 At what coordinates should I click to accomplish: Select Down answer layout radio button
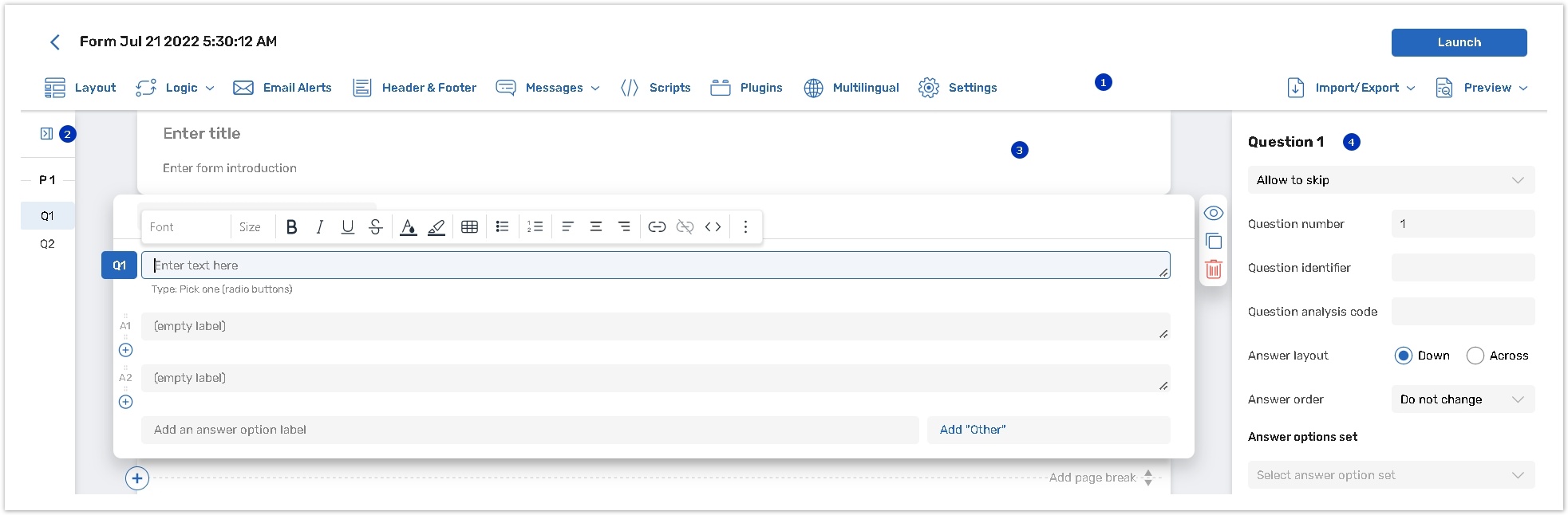(1403, 356)
